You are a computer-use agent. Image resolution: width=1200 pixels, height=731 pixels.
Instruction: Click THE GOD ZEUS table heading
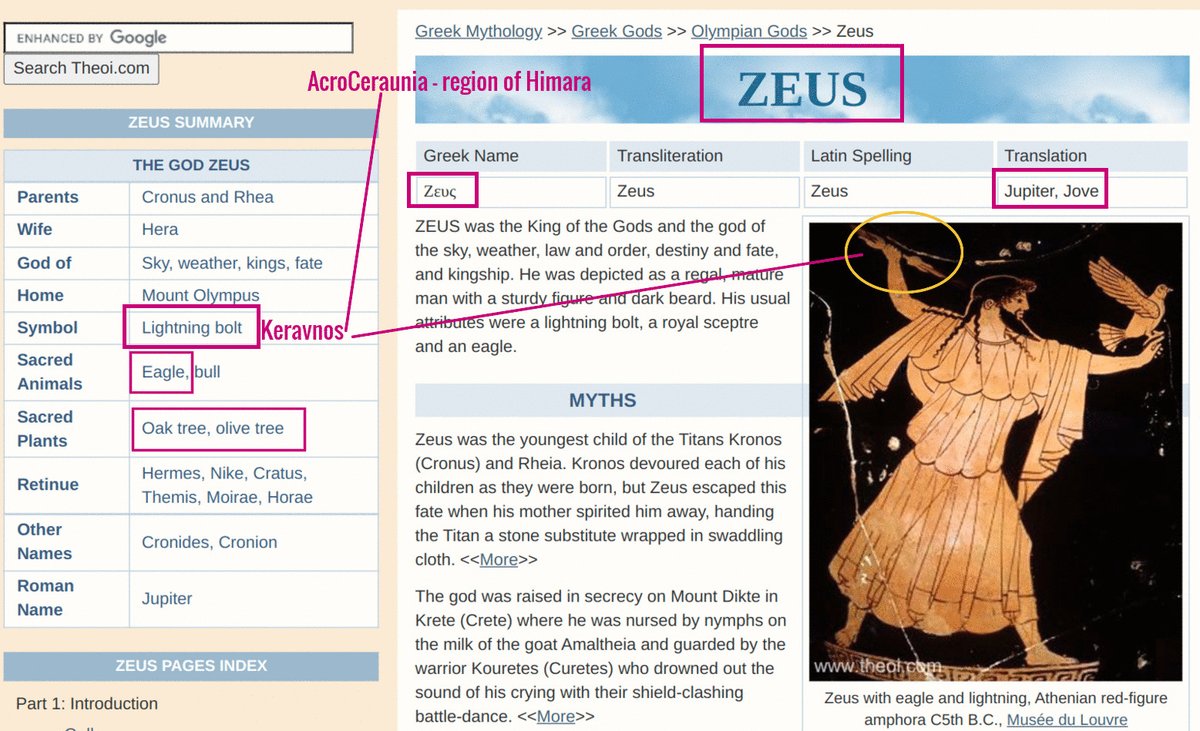pyautogui.click(x=191, y=165)
